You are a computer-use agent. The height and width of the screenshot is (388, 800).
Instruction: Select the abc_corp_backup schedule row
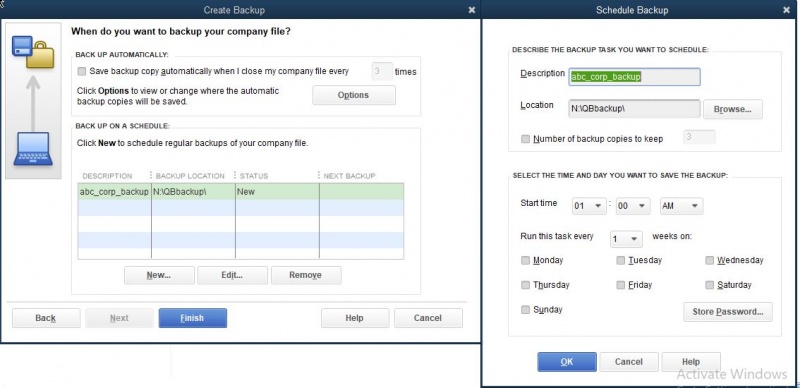pyautogui.click(x=240, y=192)
